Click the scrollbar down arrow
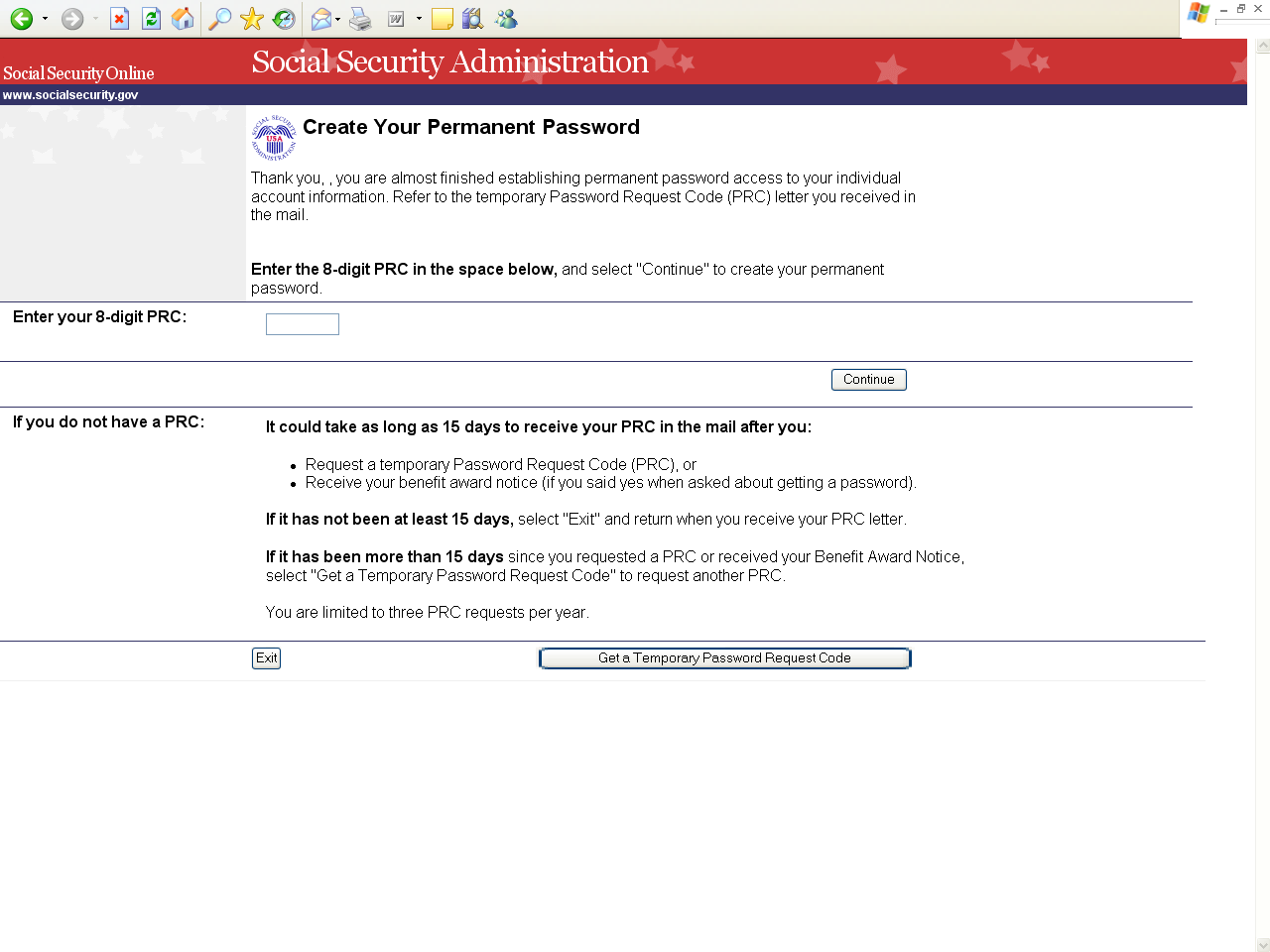The image size is (1270, 952). (1263, 945)
